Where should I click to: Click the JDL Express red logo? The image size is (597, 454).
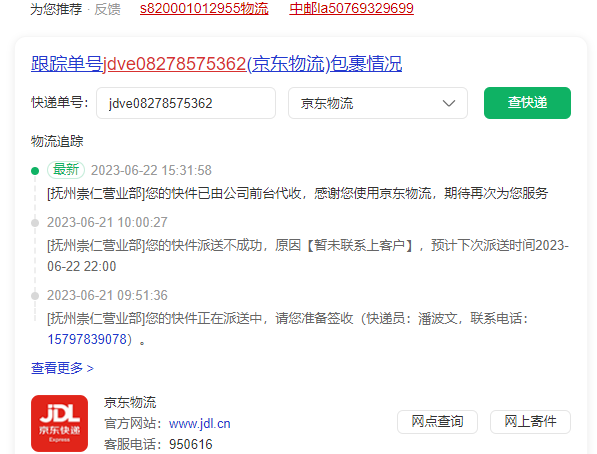[59, 423]
